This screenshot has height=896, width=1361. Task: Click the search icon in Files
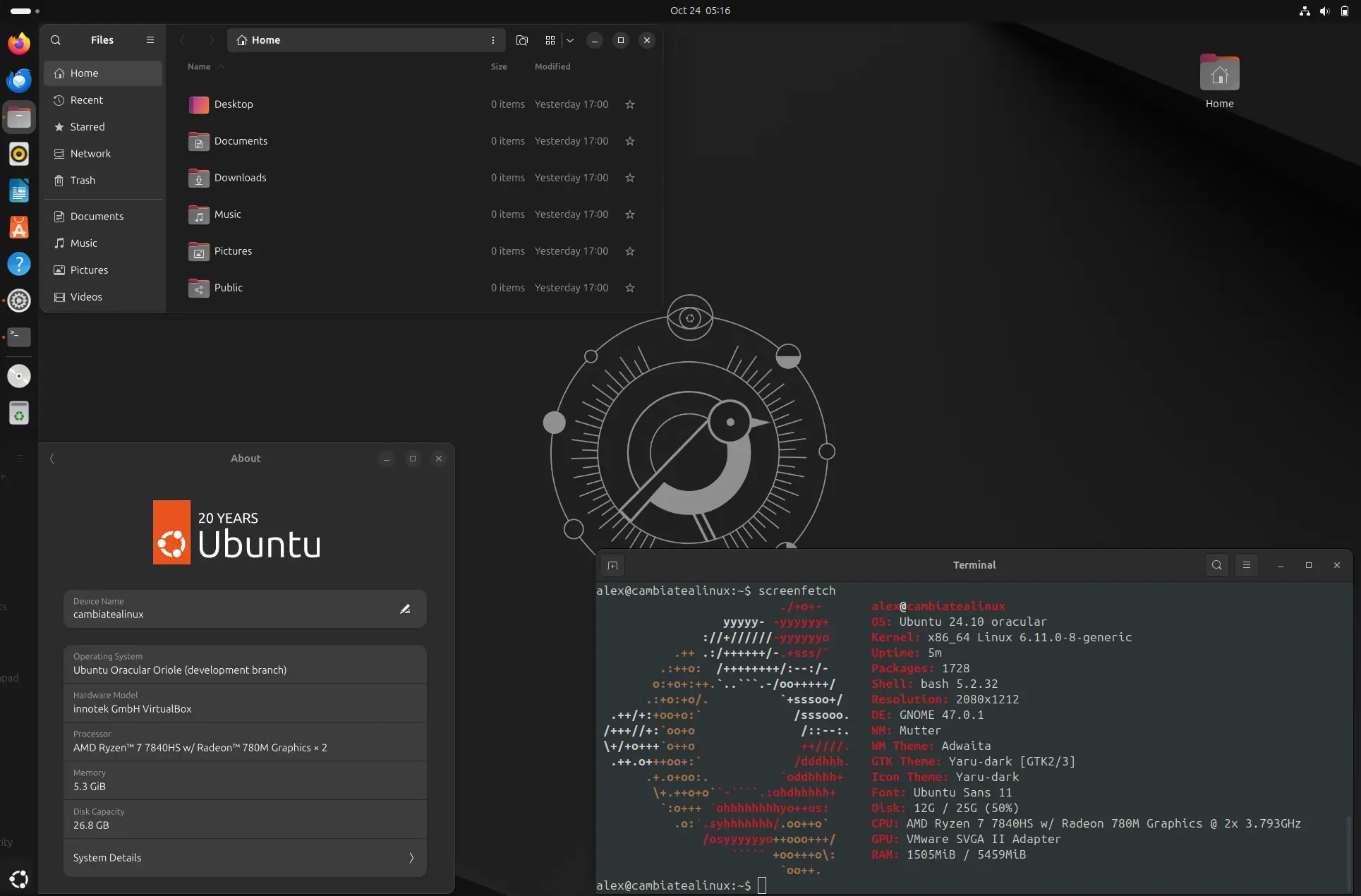(56, 40)
